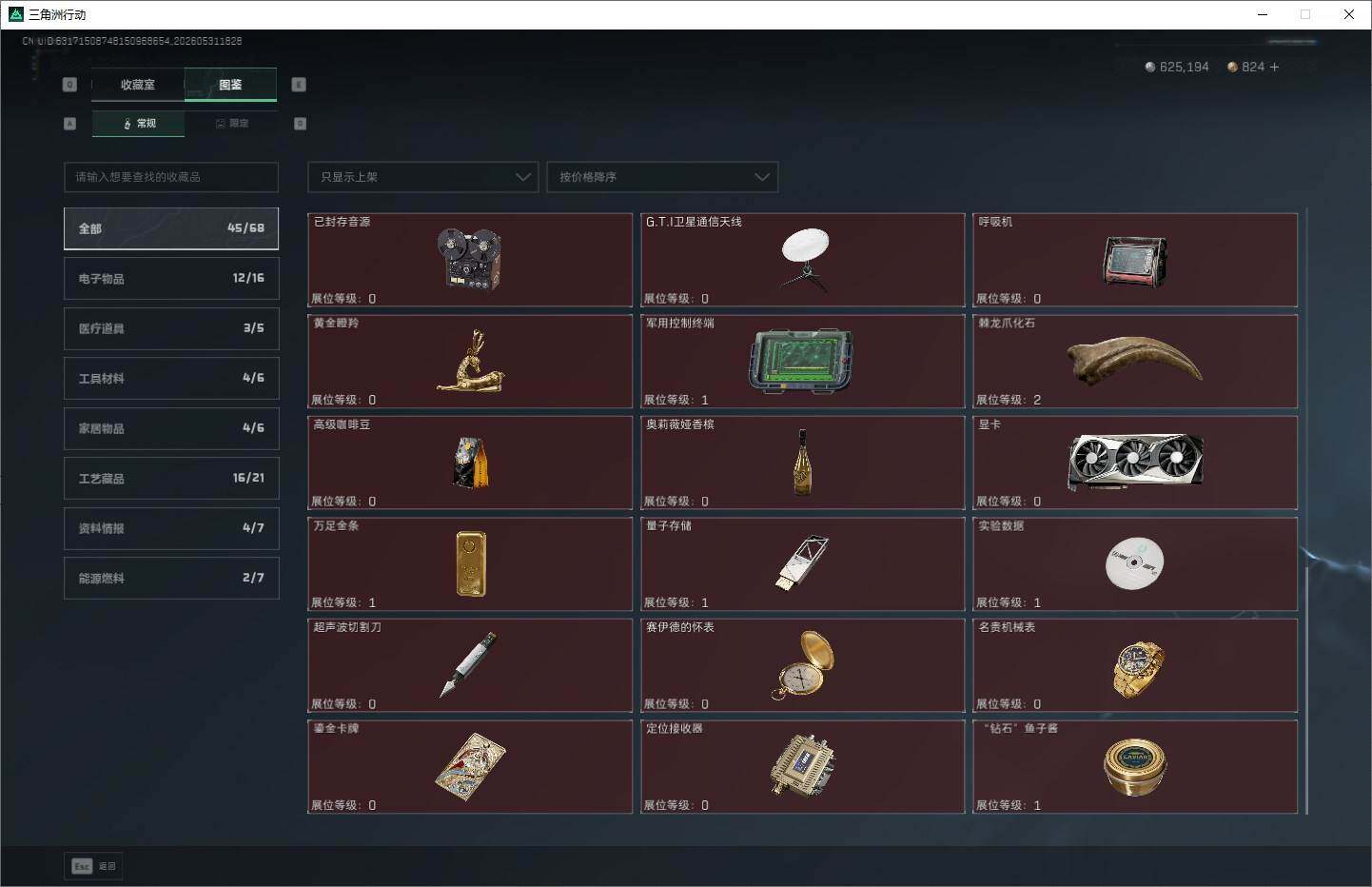This screenshot has height=887, width=1372.
Task: Select the 奥莉薇娅香槟 champagne bottle icon
Action: click(x=803, y=463)
